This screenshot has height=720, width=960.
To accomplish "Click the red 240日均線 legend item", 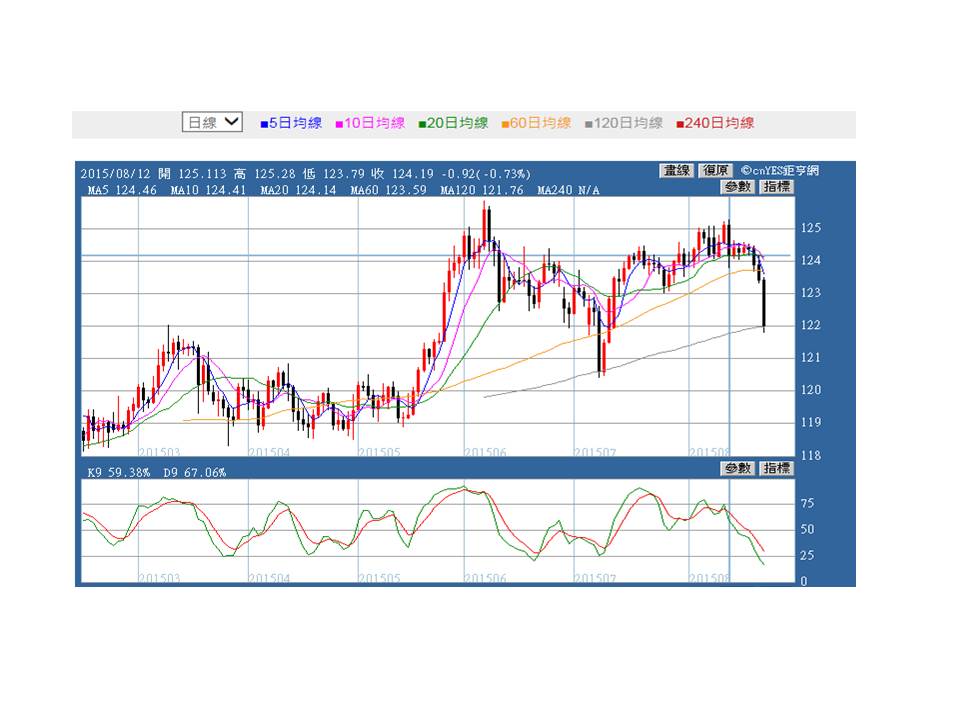I will coord(715,123).
